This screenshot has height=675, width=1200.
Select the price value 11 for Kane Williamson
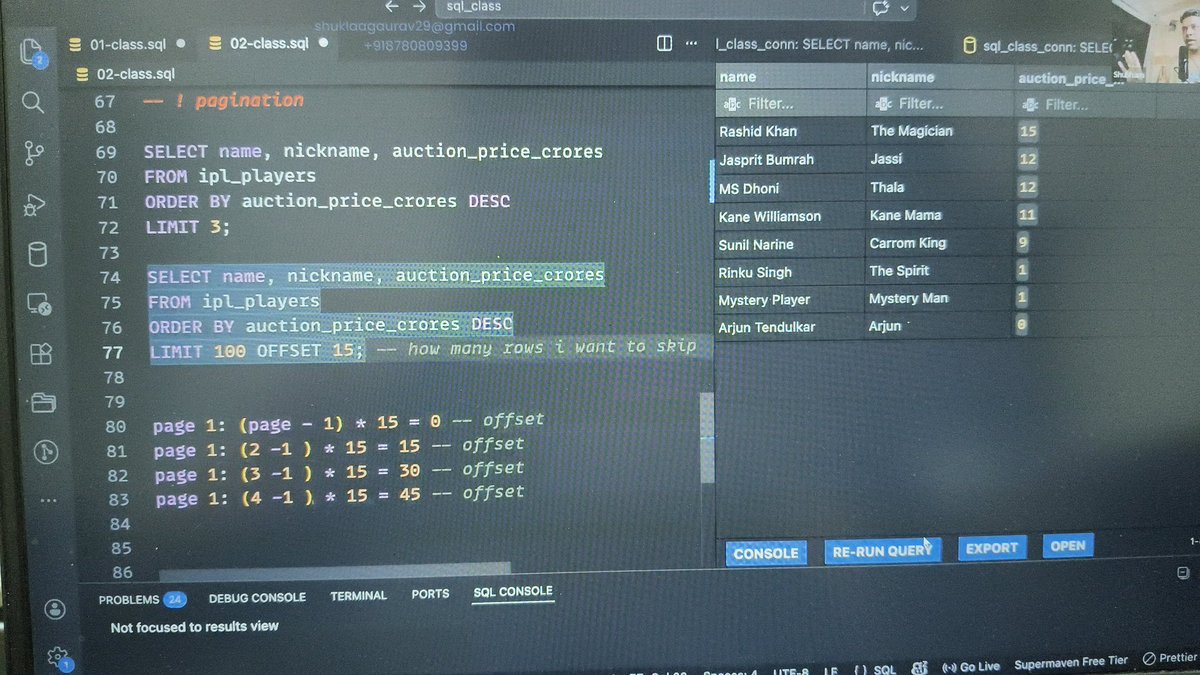click(1026, 214)
